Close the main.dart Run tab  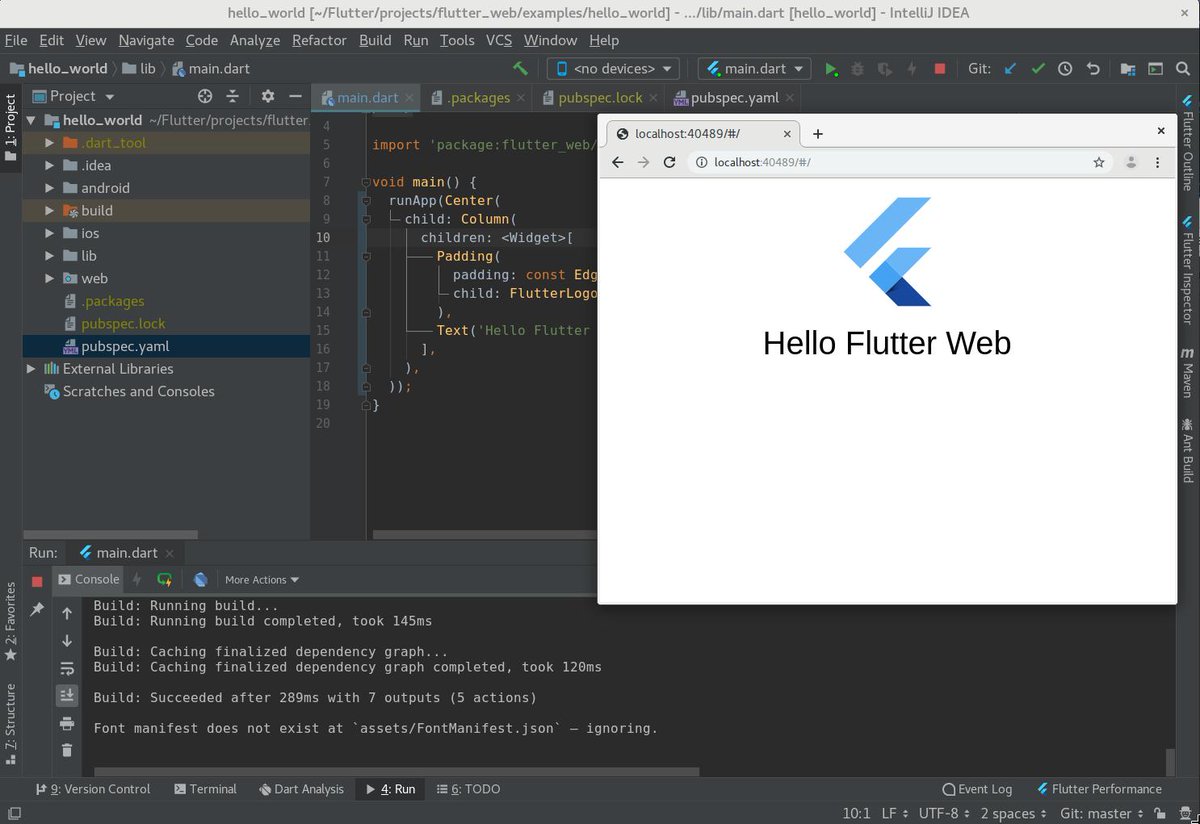[169, 553]
